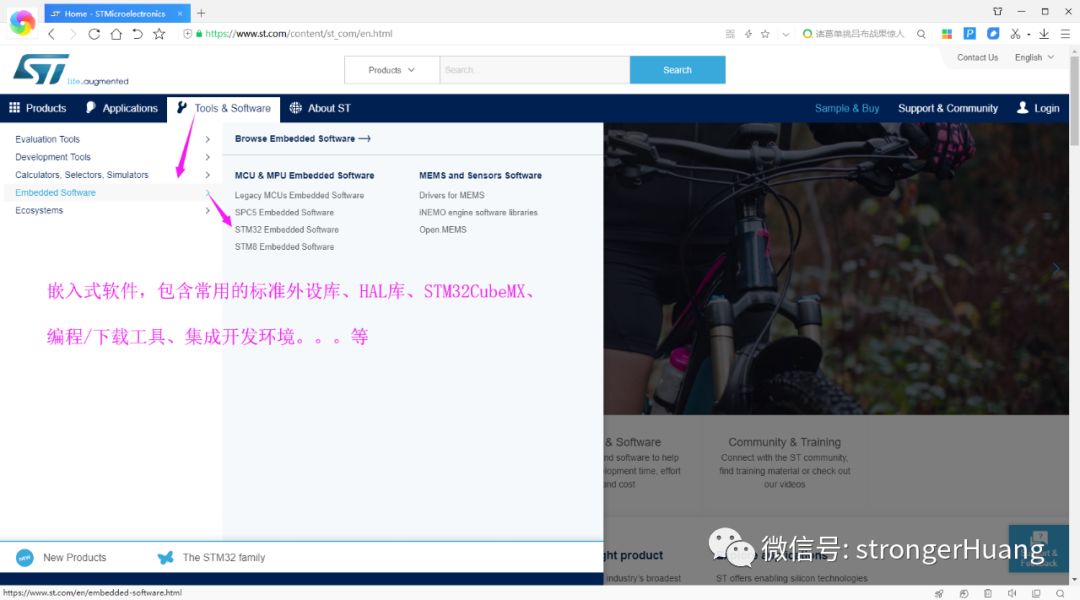Open the Products menu in navigation bar
This screenshot has height=600, width=1080.
[38, 108]
